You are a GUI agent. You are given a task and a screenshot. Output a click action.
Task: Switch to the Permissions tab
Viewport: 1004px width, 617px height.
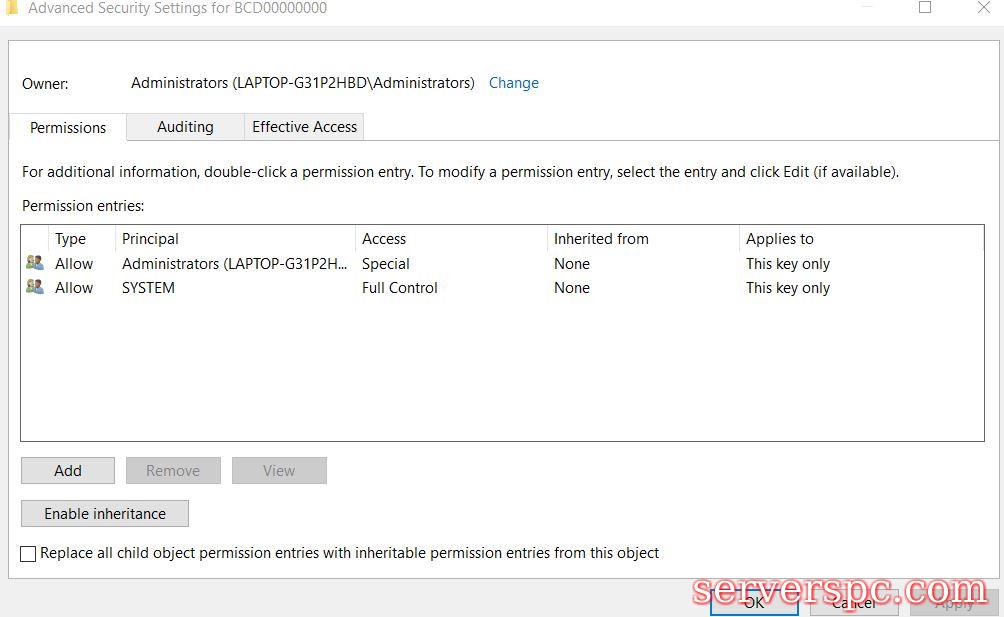click(68, 128)
